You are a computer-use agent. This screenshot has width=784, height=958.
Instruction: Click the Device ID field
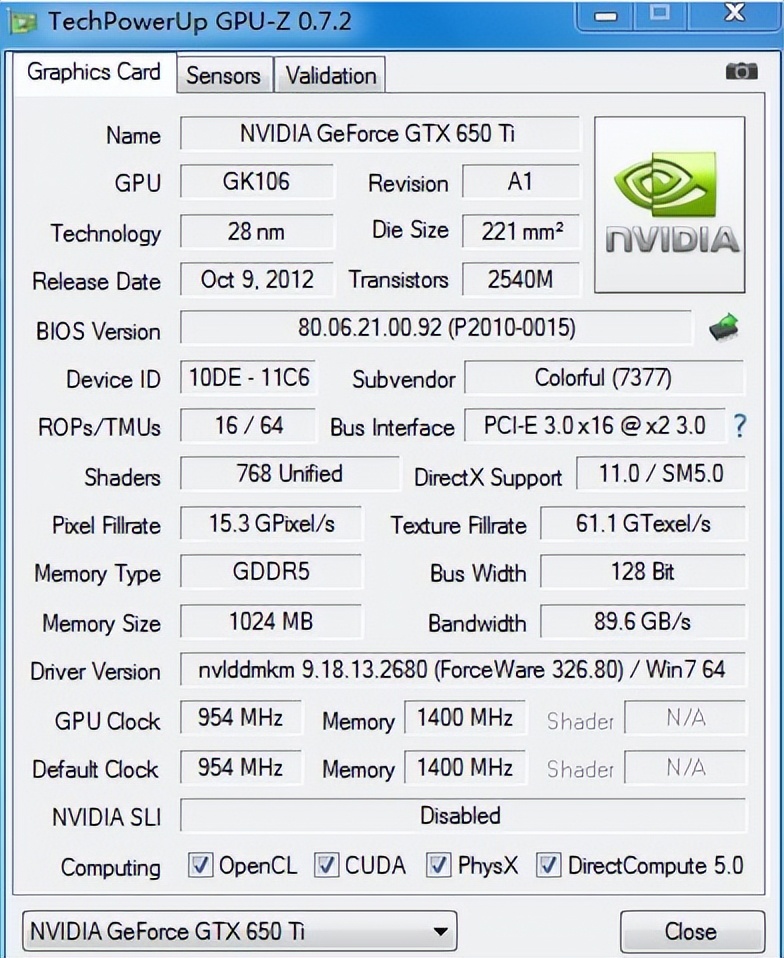pyautogui.click(x=249, y=378)
